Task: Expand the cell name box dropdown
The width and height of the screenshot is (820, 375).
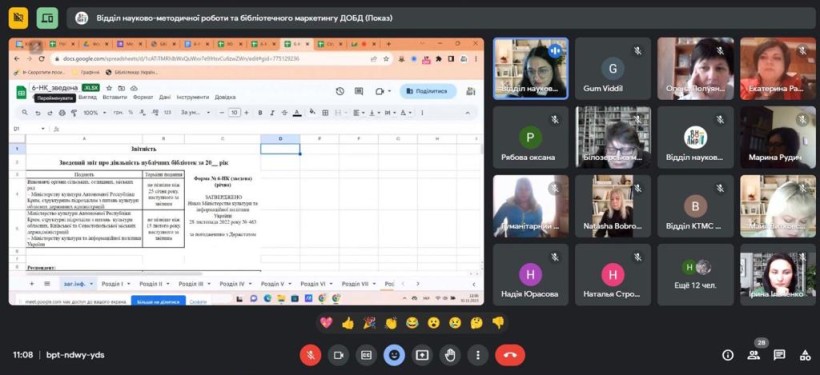Action: click(43, 129)
